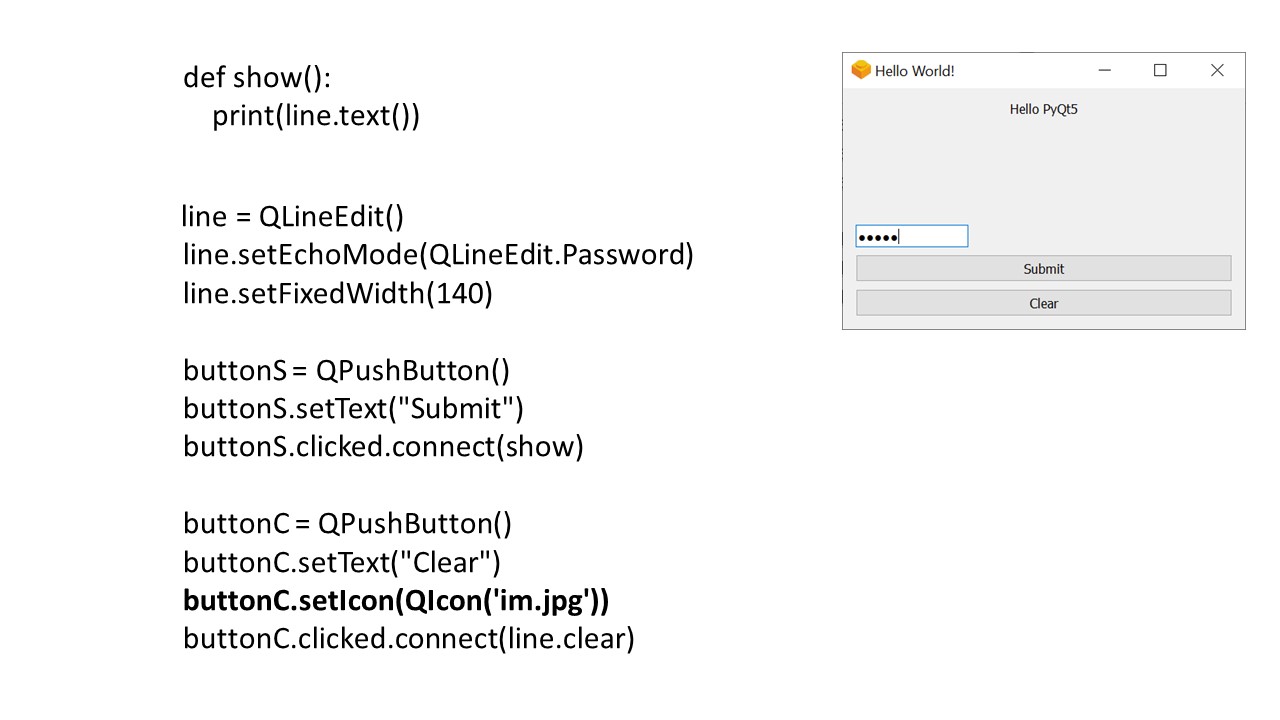1280x720 pixels.
Task: Click the buttonC.setText("Clear") line
Action: coord(341,562)
